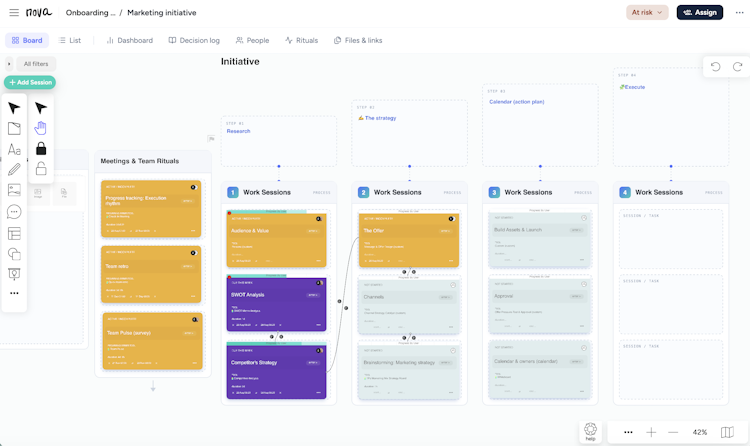Select the hand pan tool
The height and width of the screenshot is (446, 750).
(41, 128)
